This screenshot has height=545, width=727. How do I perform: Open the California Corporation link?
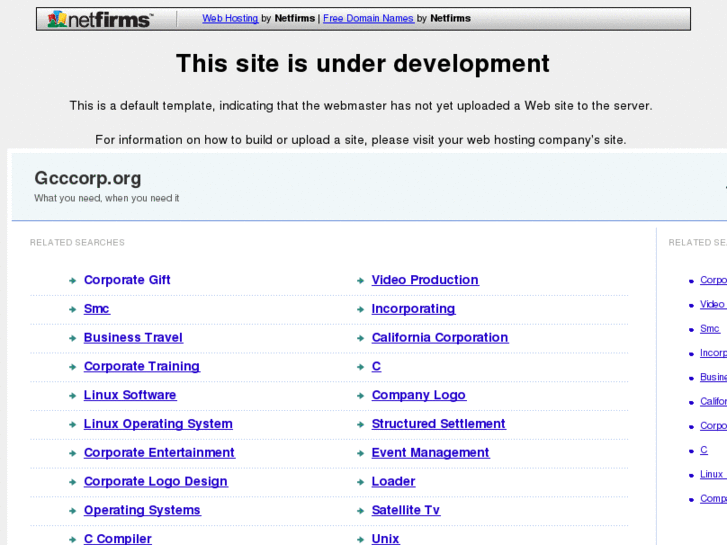[440, 337]
